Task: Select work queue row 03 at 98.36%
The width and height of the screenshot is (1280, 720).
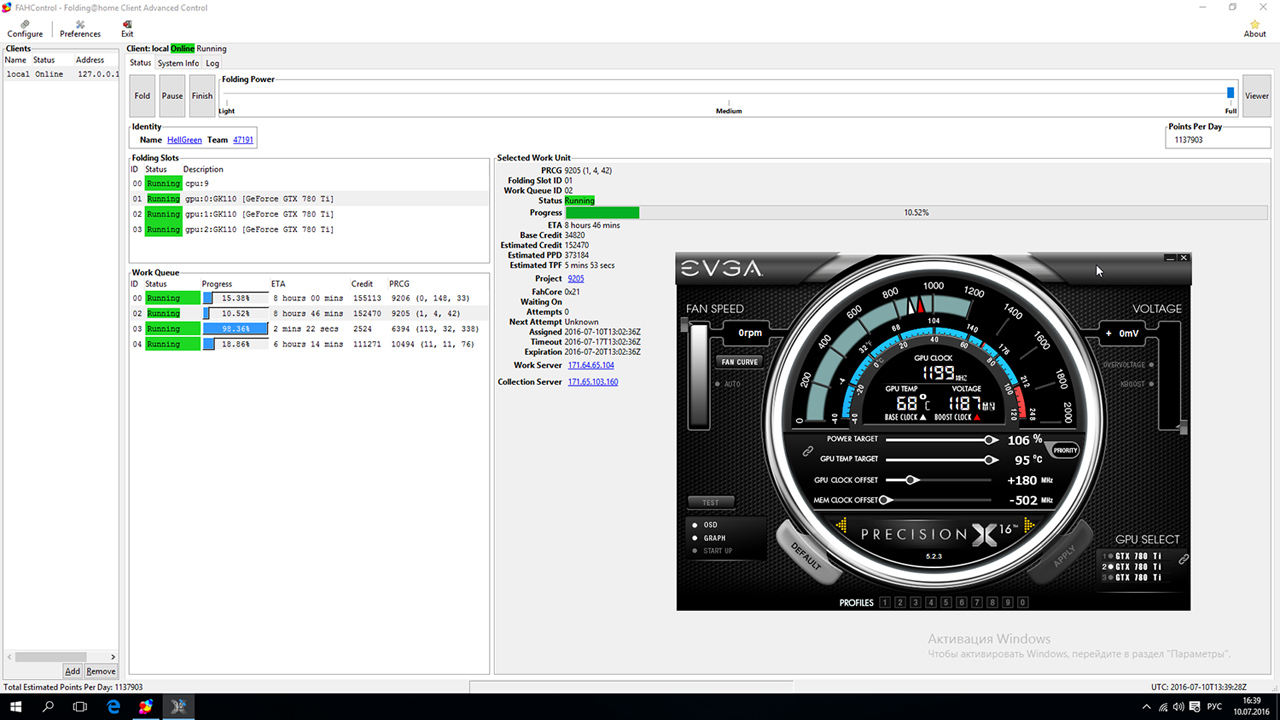Action: (309, 329)
